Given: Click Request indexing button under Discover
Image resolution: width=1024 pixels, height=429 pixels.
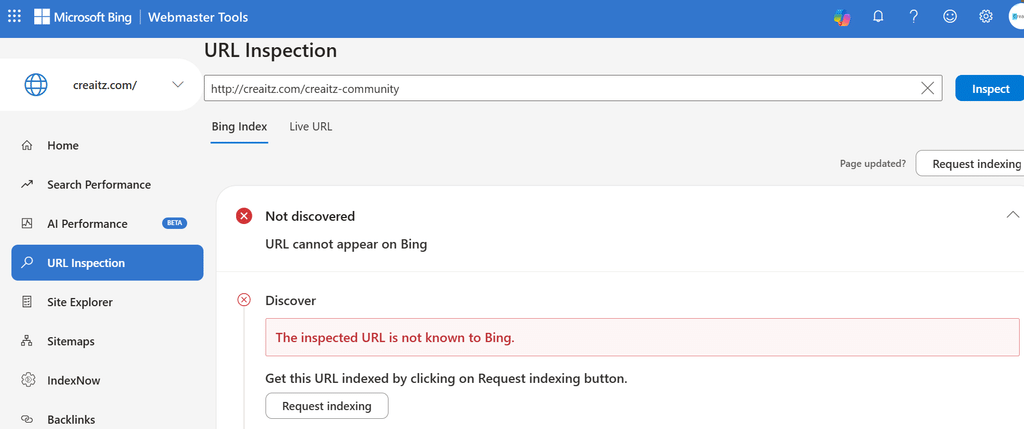Looking at the screenshot, I should point(327,406).
